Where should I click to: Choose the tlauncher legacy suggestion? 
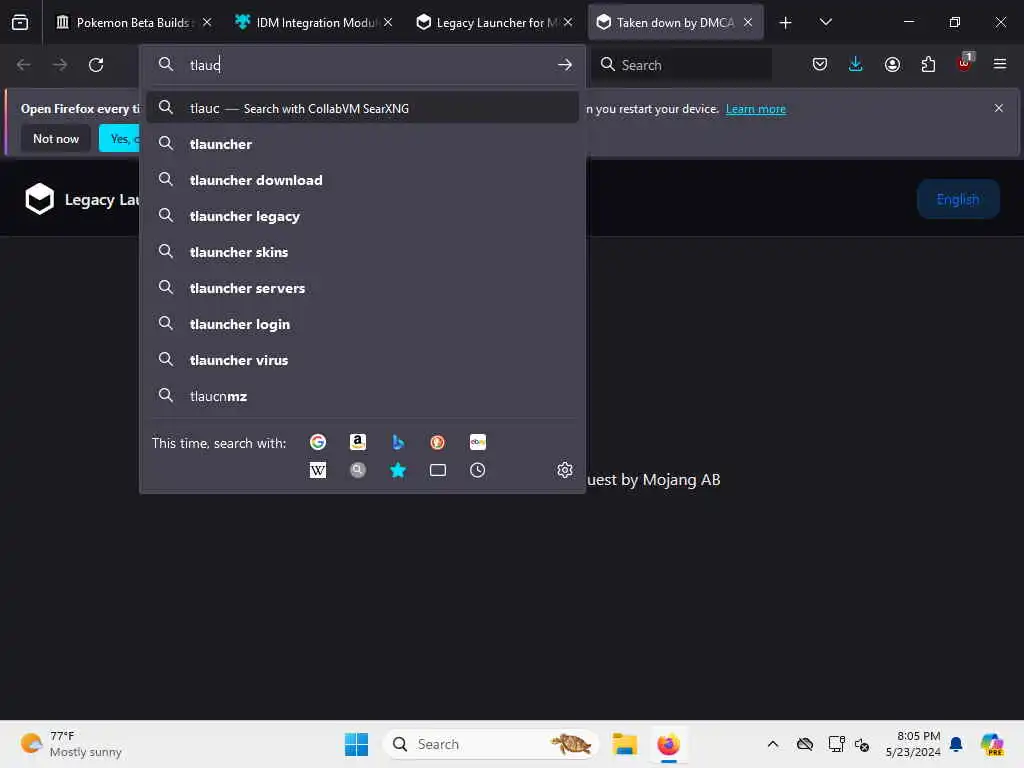point(362,216)
